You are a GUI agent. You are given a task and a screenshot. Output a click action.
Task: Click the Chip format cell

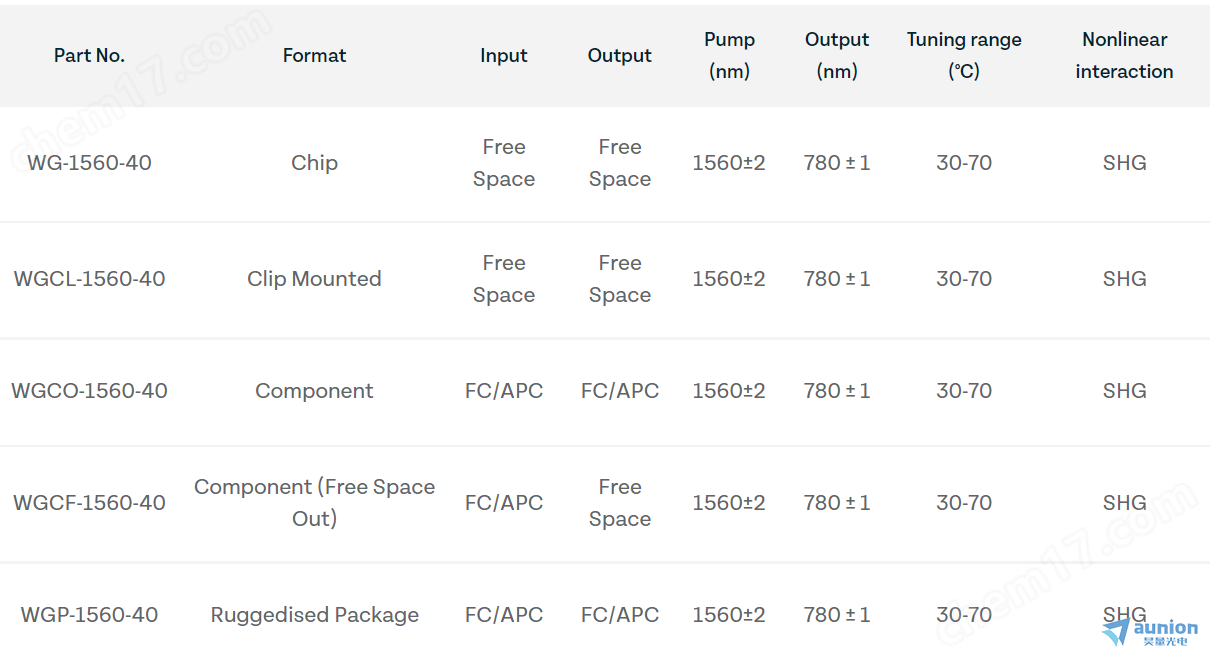coord(314,163)
